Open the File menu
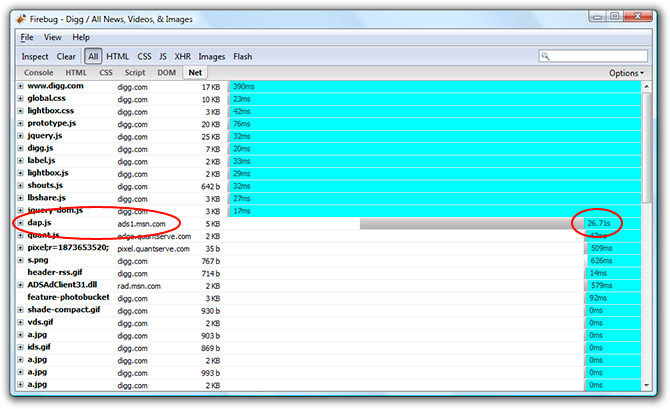Image resolution: width=670 pixels, height=409 pixels. [x=27, y=38]
